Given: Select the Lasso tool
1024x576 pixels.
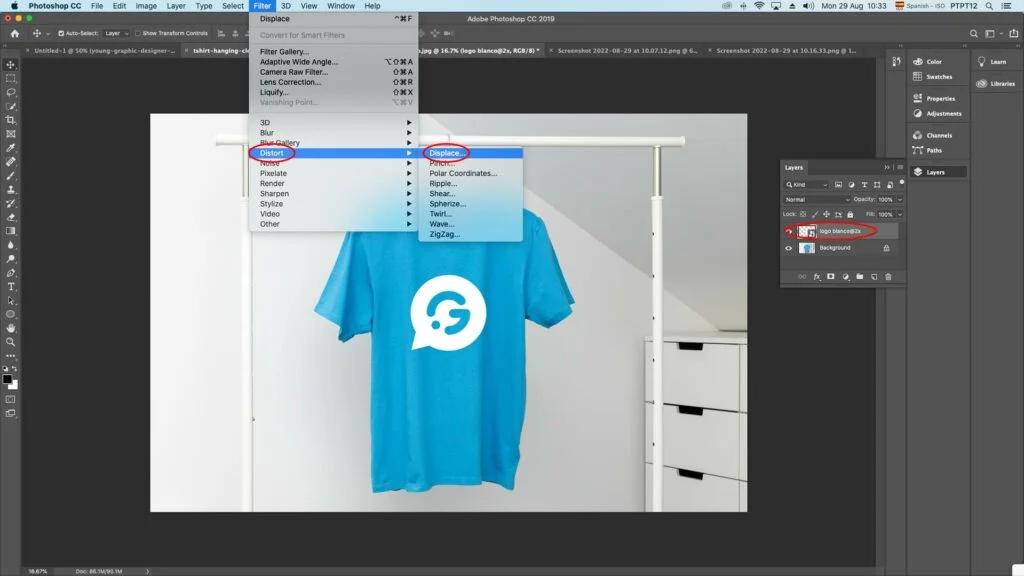Looking at the screenshot, I should [x=10, y=92].
